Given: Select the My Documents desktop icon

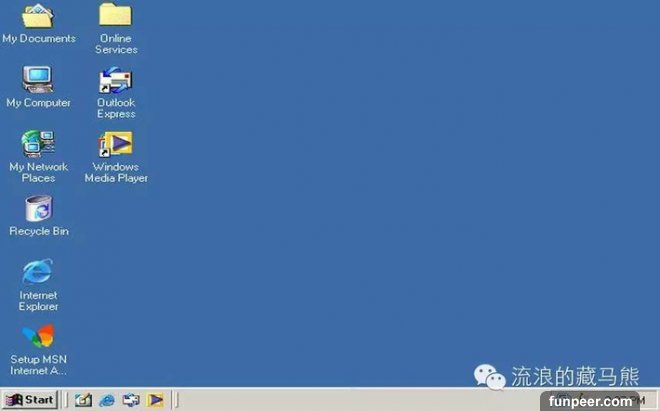Looking at the screenshot, I should coord(38,16).
